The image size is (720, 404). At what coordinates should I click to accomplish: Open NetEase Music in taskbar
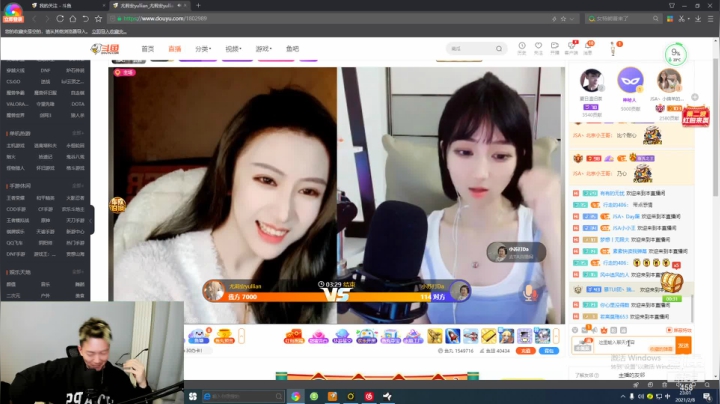pyautogui.click(x=369, y=396)
